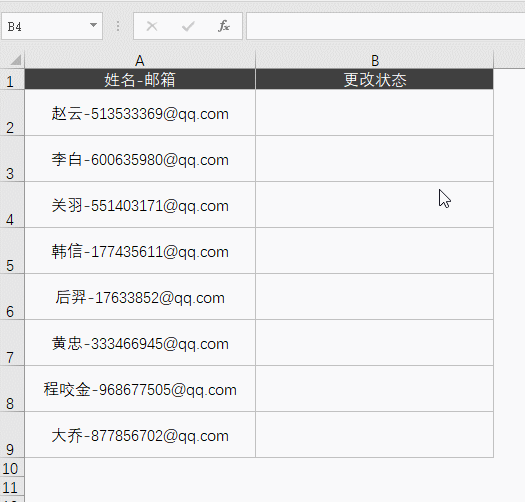Select row 5 header

point(12,251)
